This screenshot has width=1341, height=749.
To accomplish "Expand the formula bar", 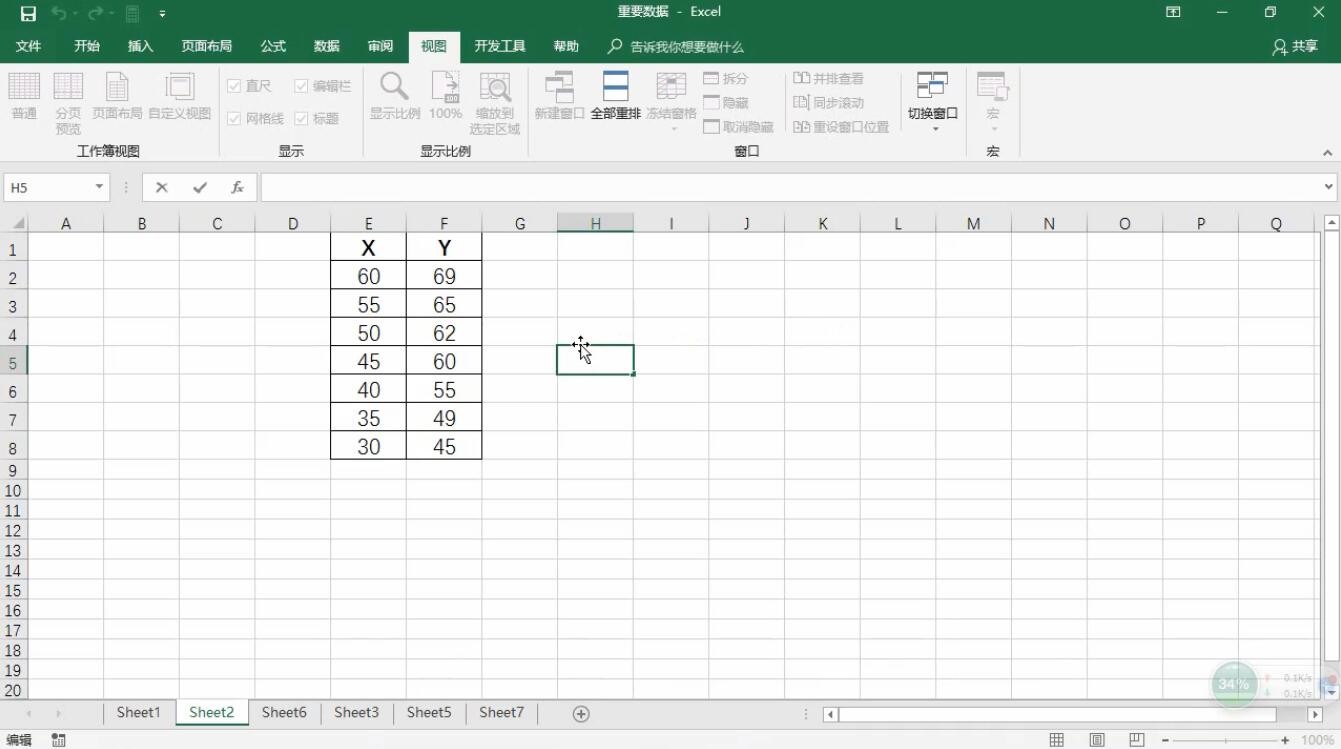I will [x=1329, y=187].
